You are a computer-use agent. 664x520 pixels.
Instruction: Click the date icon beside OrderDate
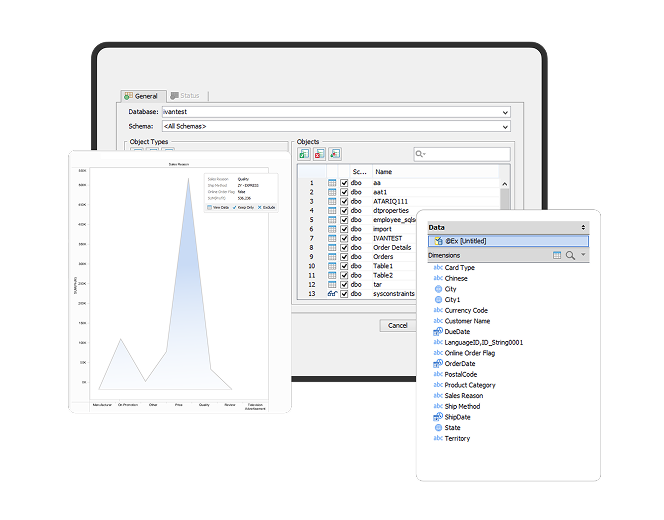point(438,364)
